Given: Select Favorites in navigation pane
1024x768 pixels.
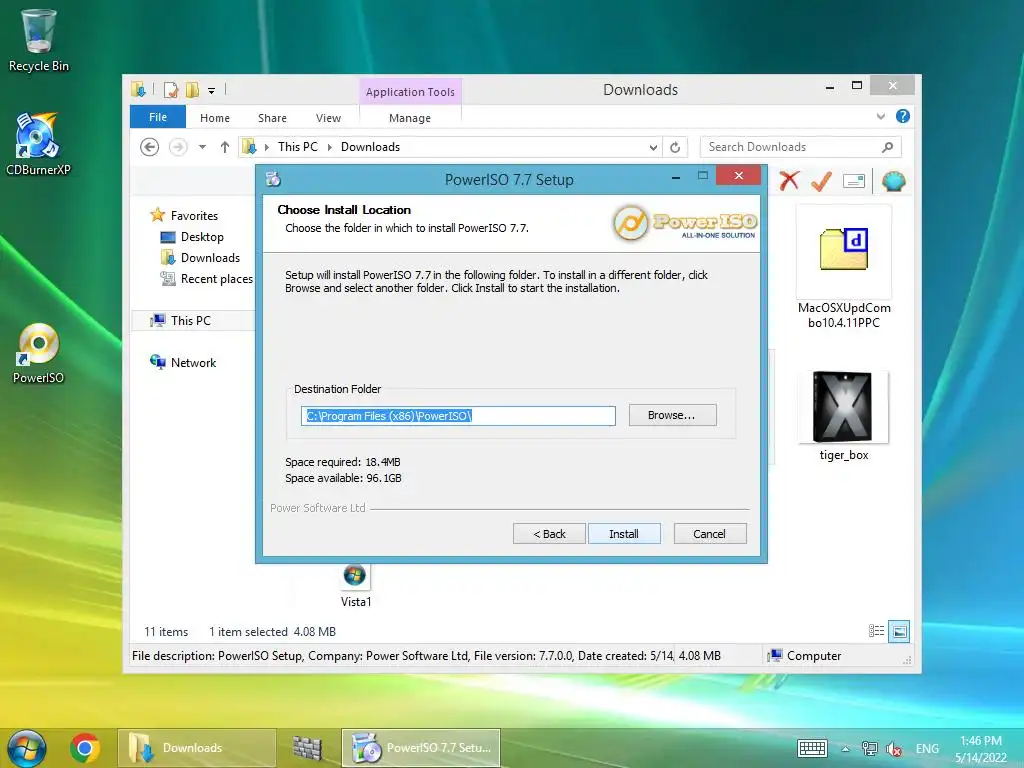Looking at the screenshot, I should coord(194,216).
